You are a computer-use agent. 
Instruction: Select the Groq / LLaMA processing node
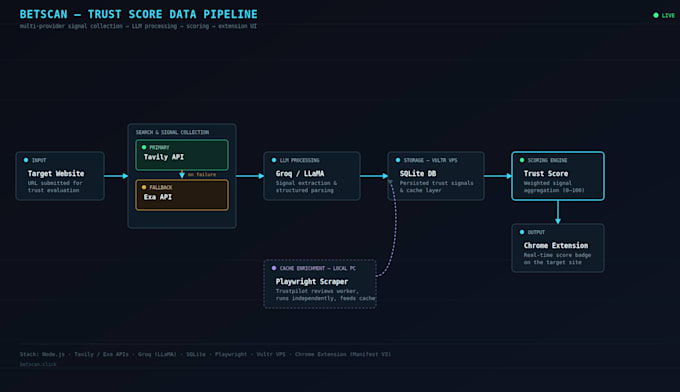click(312, 176)
